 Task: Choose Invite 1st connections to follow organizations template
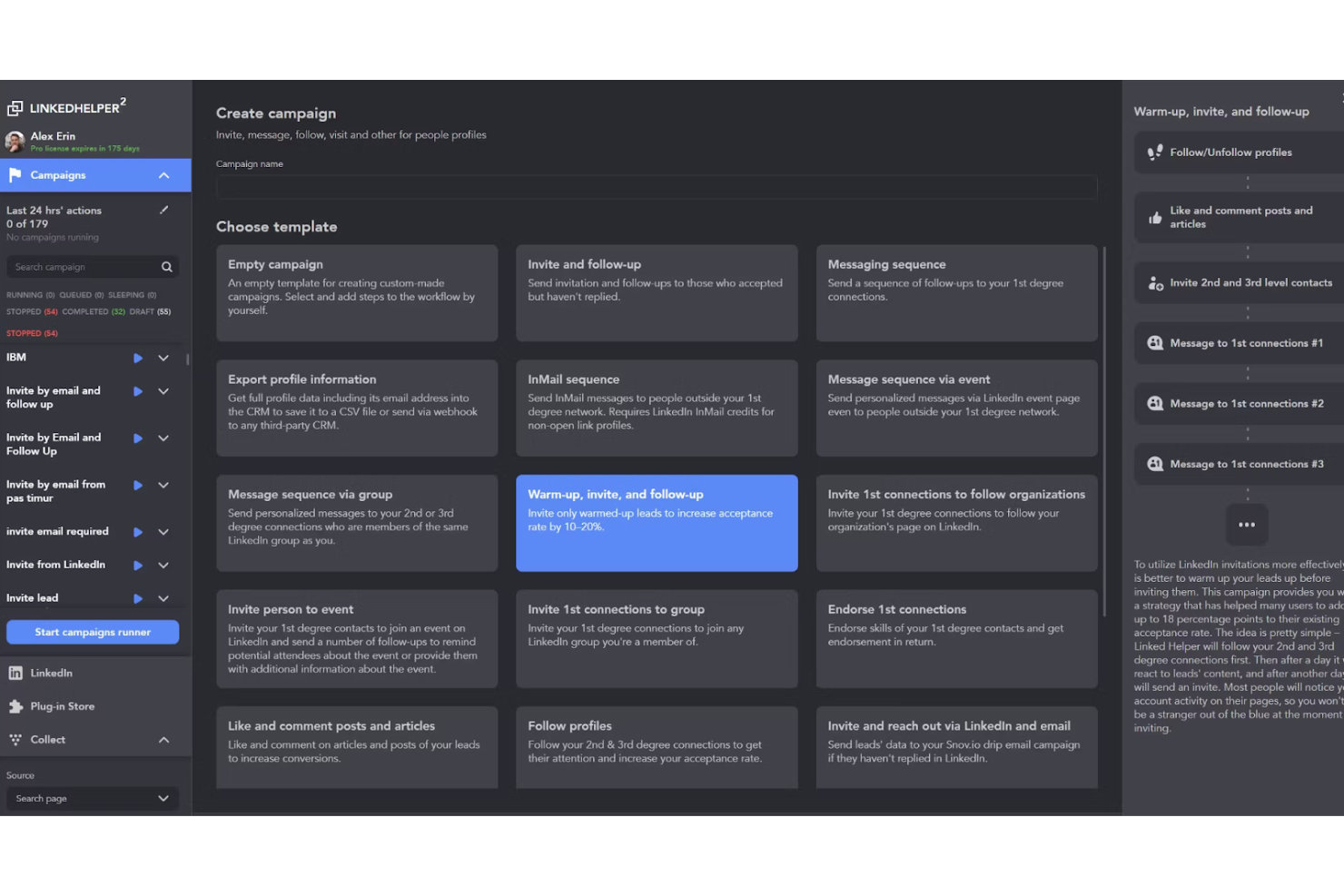(957, 523)
